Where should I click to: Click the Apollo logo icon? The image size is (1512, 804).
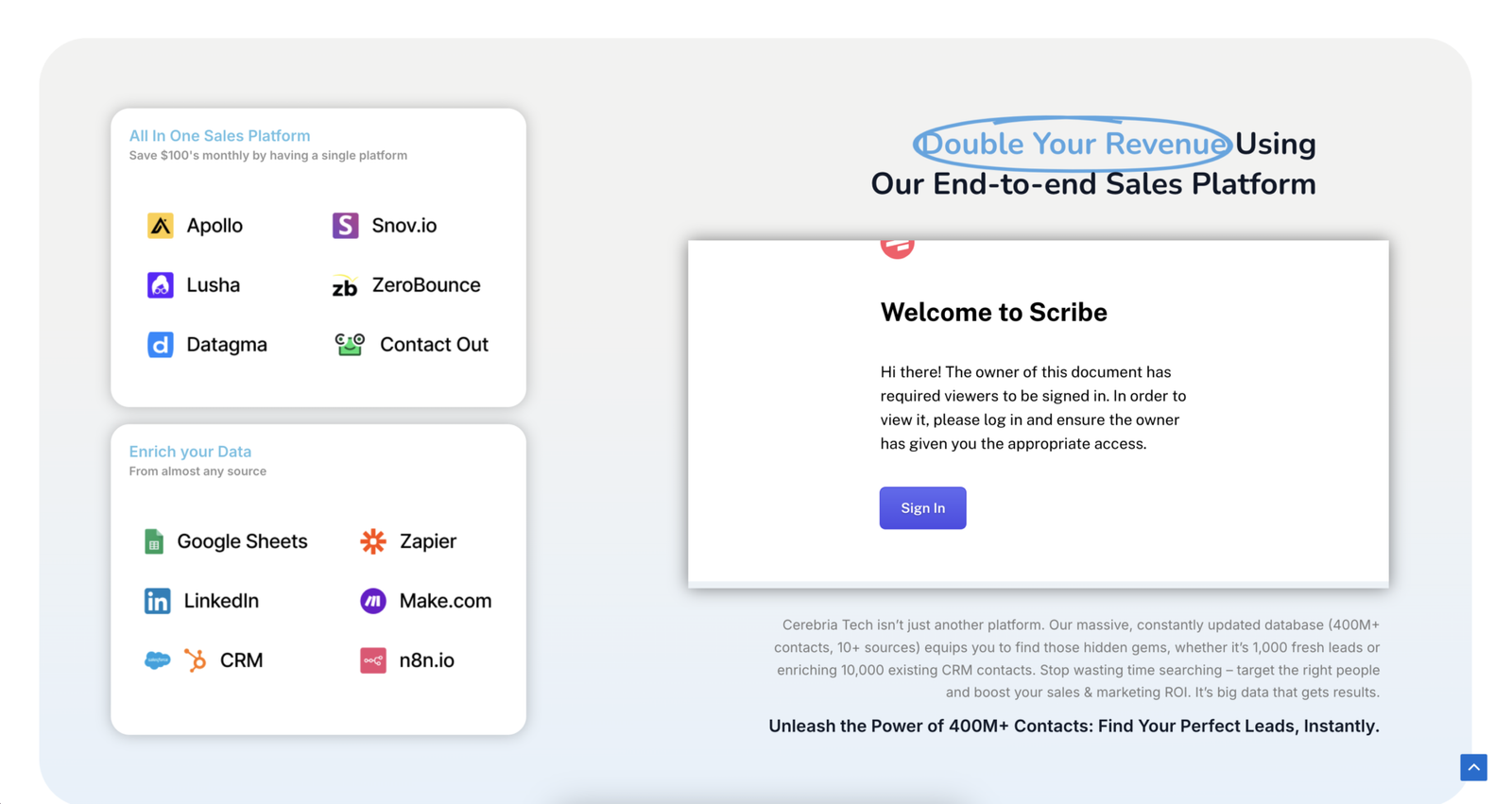160,226
